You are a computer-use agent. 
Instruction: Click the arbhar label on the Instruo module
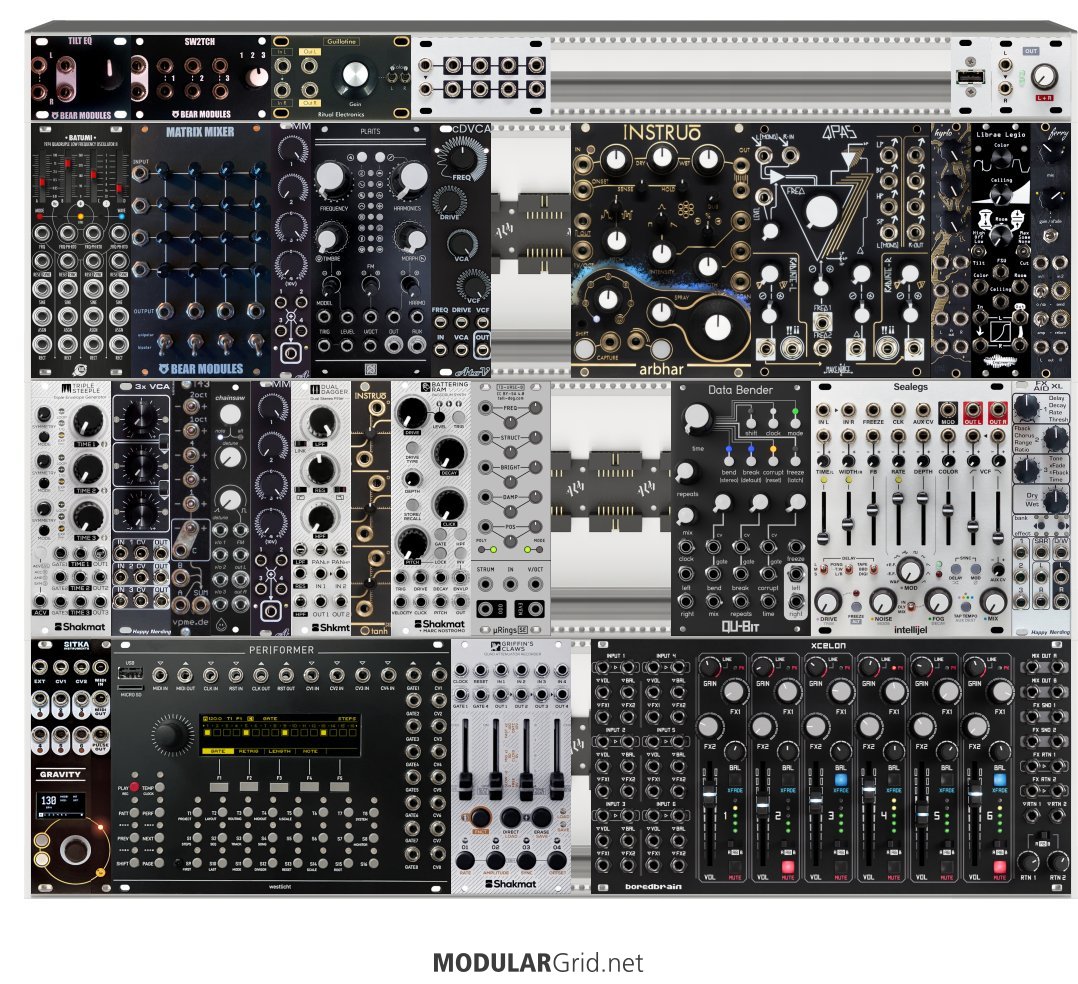pyautogui.click(x=661, y=369)
